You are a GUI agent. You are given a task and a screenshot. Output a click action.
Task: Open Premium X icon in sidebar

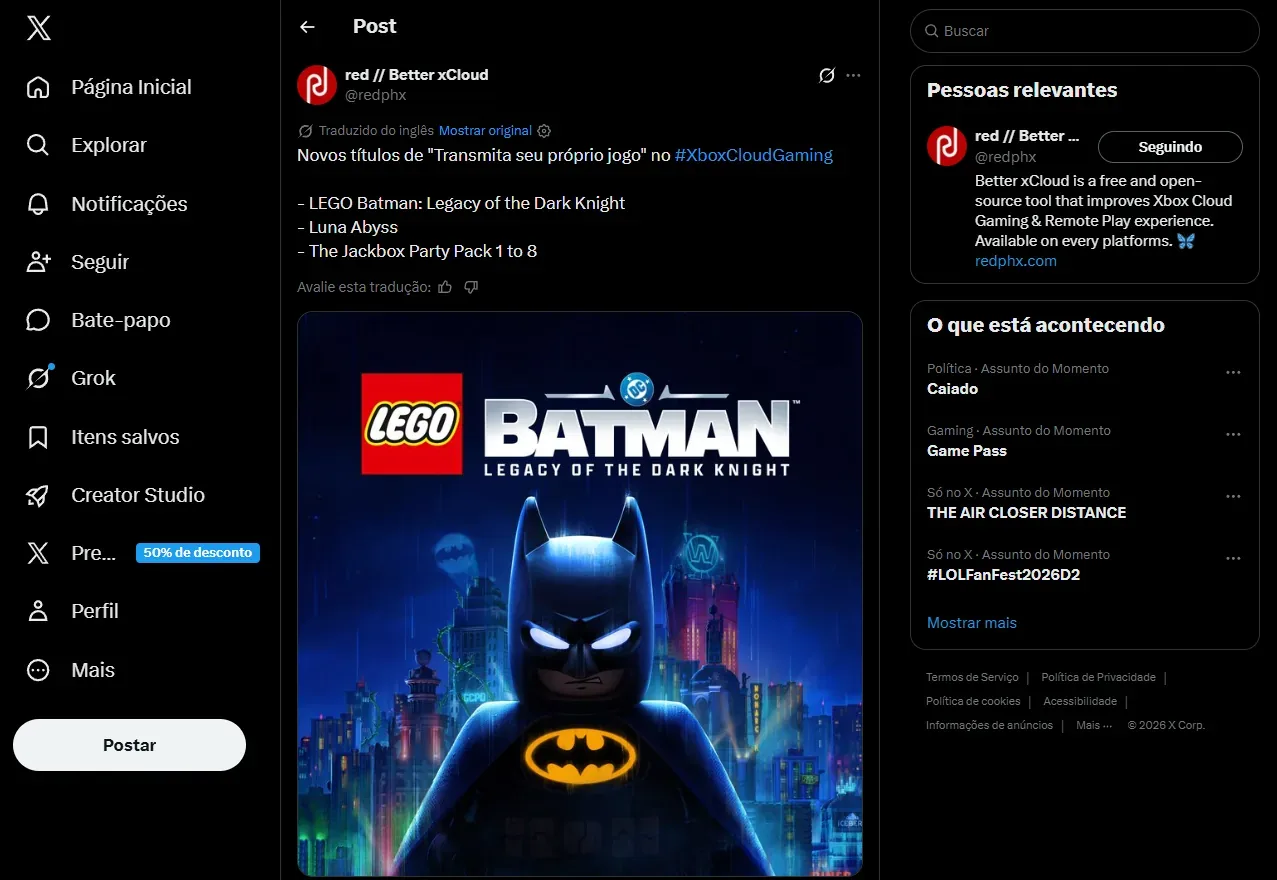tap(38, 553)
